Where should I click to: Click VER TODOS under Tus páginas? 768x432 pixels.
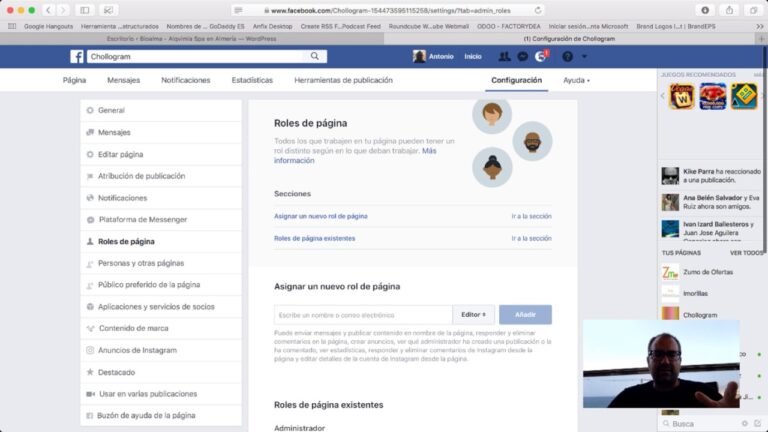click(x=746, y=253)
